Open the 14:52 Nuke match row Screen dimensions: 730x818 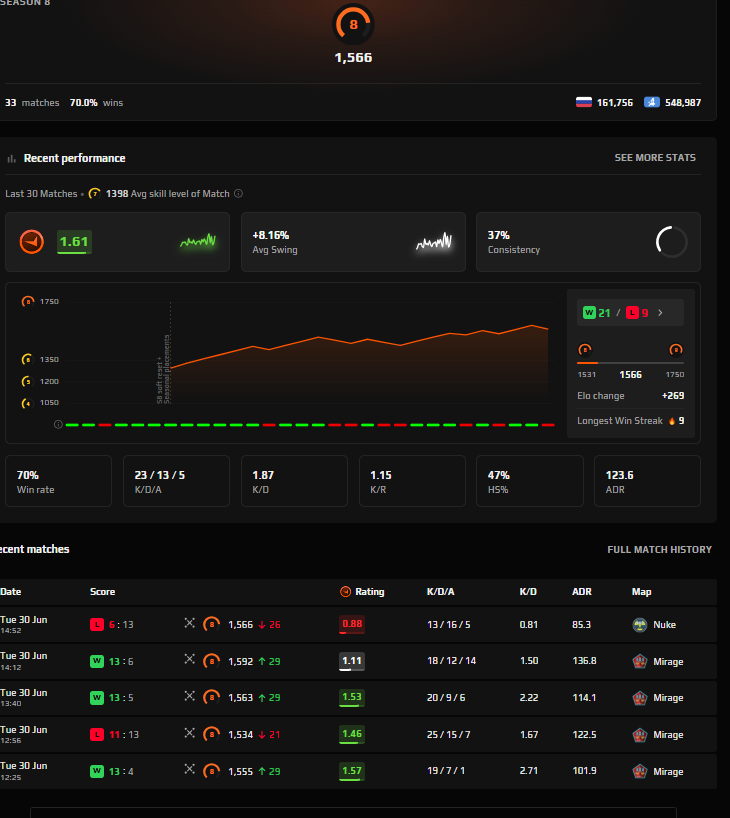(358, 624)
